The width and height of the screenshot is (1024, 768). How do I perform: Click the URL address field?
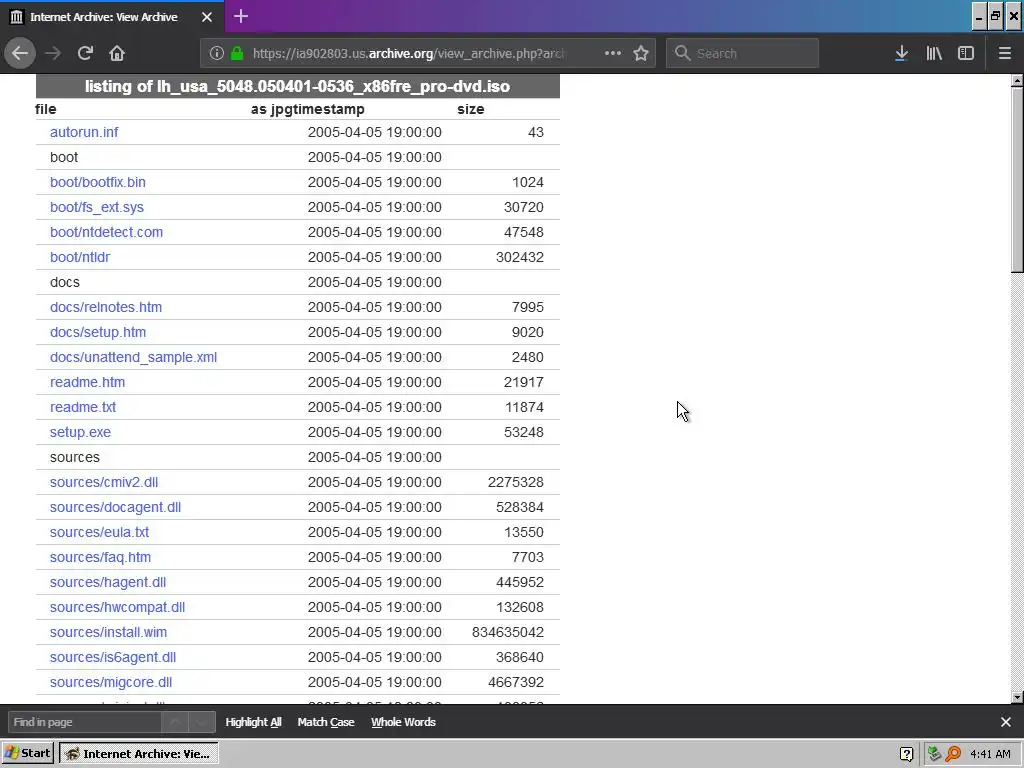pos(408,53)
